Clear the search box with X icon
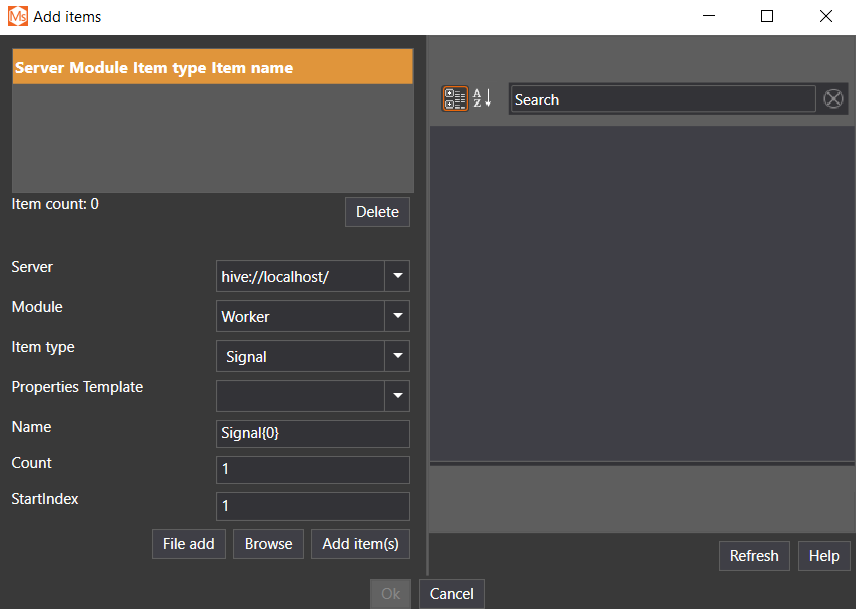This screenshot has height=609, width=856. point(833,99)
